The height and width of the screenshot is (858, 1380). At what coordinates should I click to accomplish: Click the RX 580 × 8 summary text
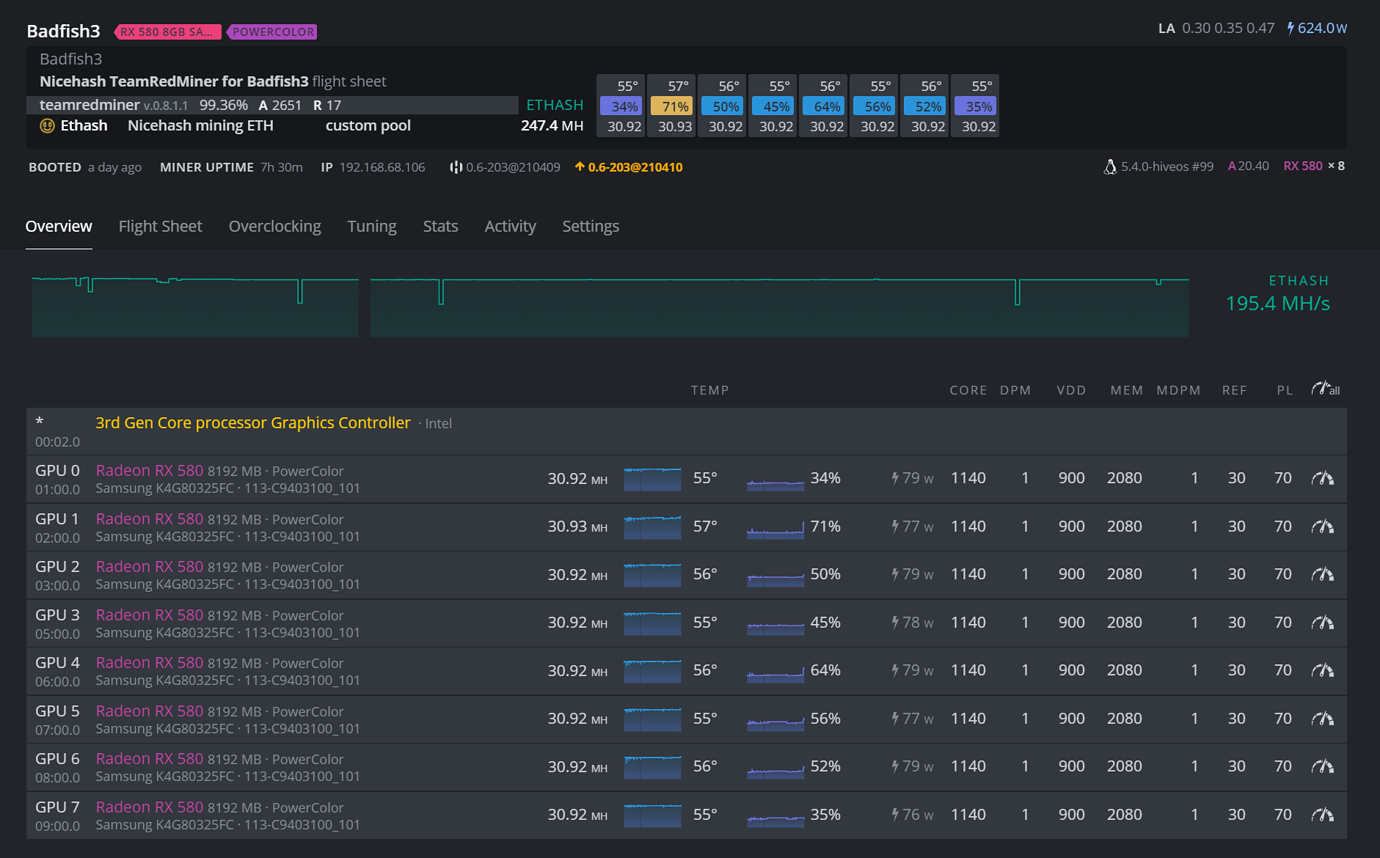[x=1314, y=166]
